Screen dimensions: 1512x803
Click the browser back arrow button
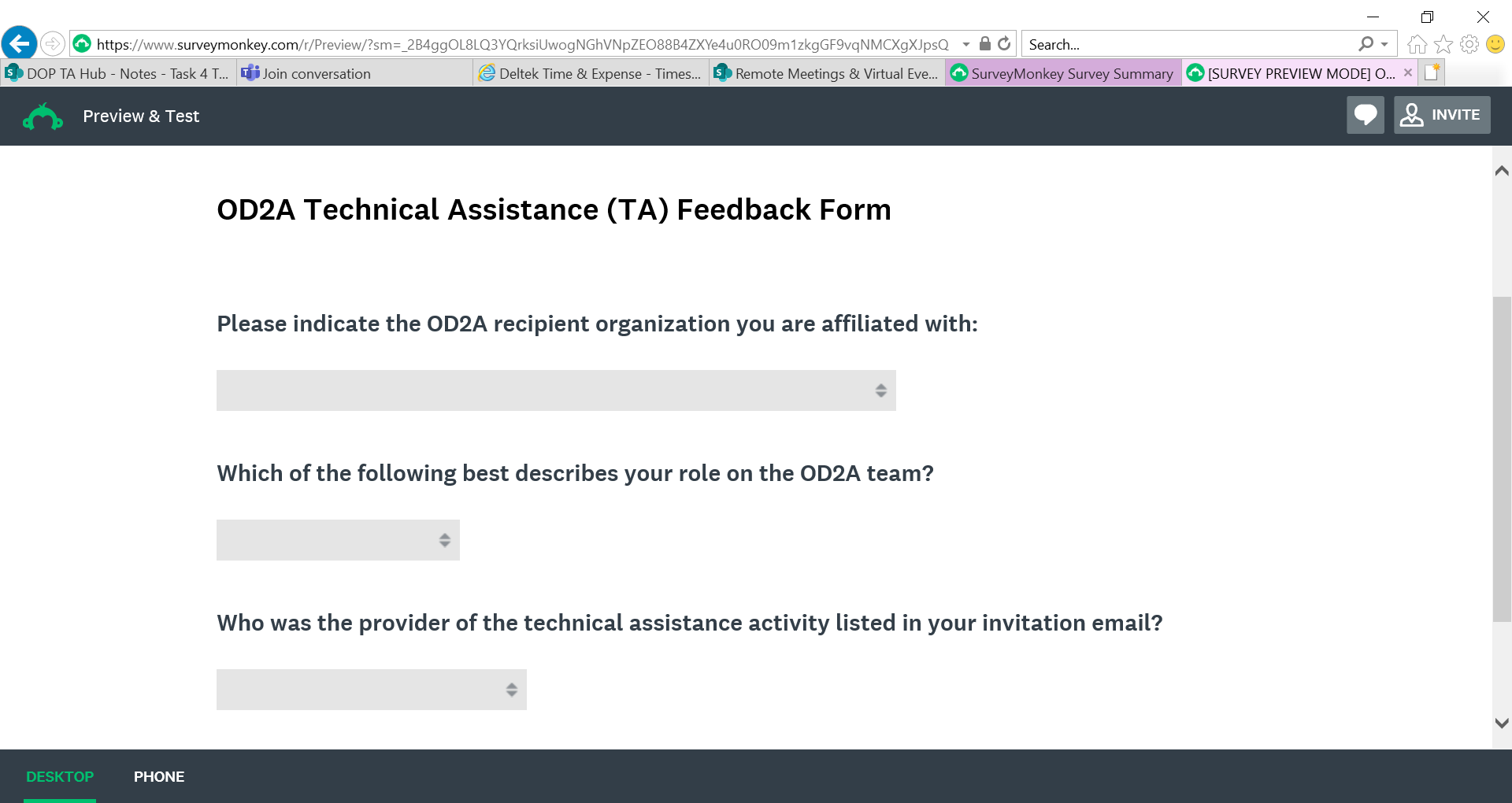pos(20,43)
